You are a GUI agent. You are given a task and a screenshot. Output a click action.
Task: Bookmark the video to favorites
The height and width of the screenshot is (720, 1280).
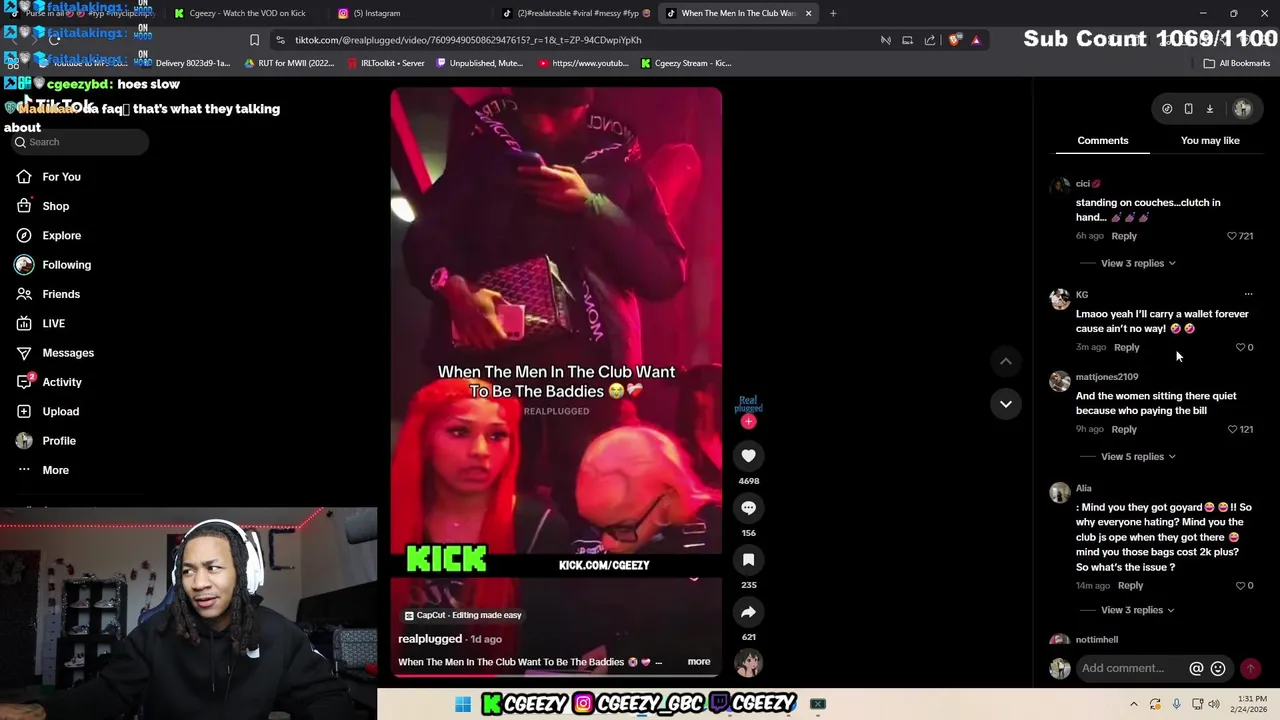[748, 560]
